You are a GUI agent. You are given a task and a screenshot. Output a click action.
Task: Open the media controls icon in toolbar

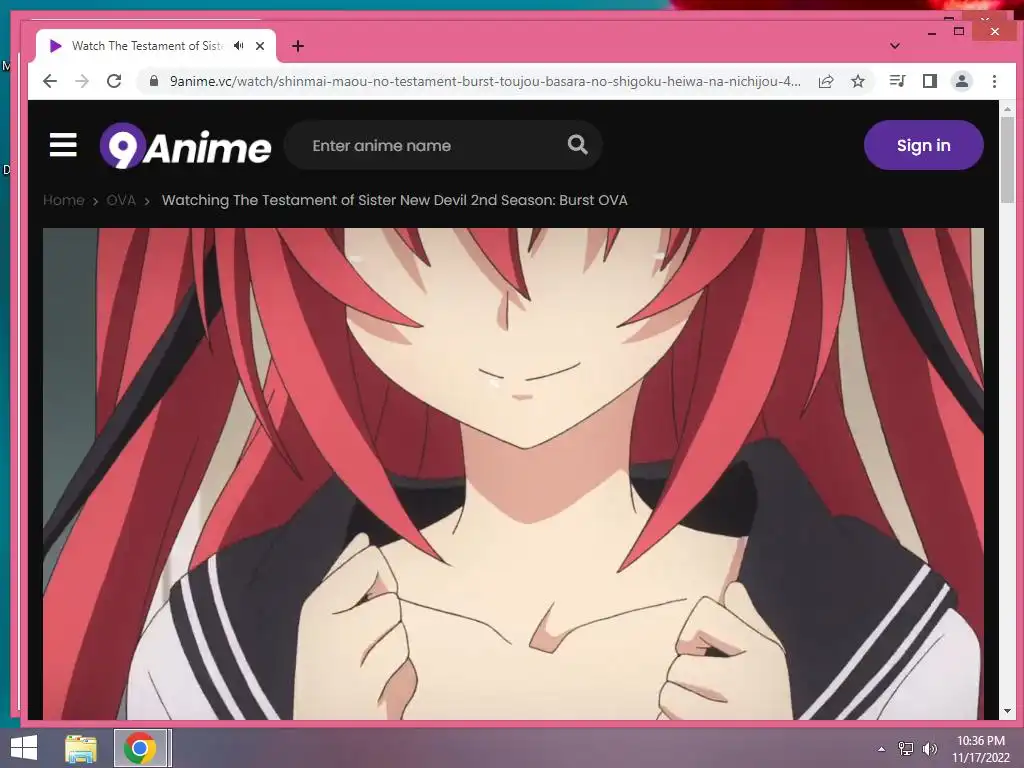[x=897, y=81]
